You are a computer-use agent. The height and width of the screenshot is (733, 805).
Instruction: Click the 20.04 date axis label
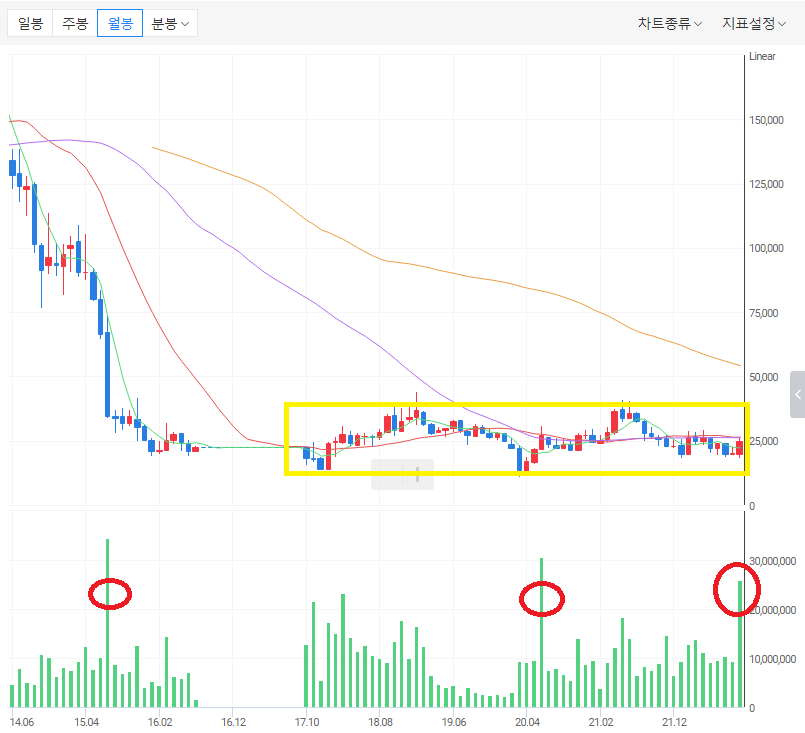tap(527, 722)
